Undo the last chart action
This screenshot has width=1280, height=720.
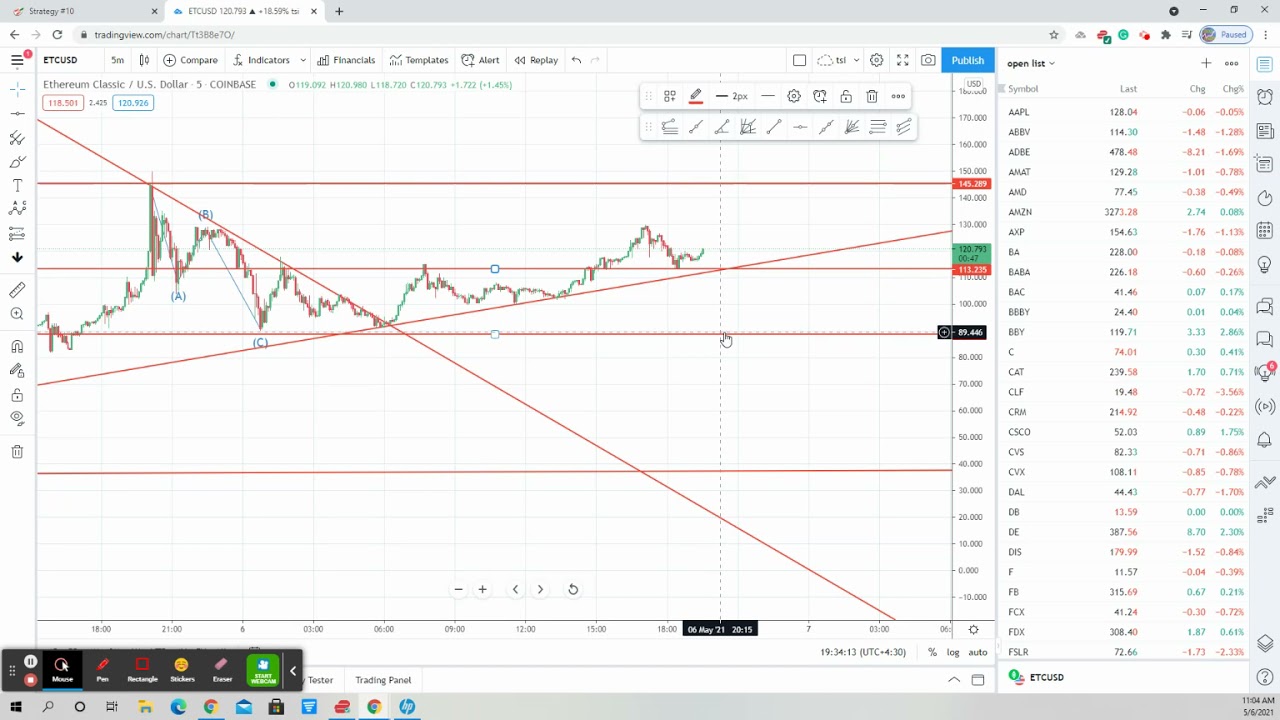point(576,60)
